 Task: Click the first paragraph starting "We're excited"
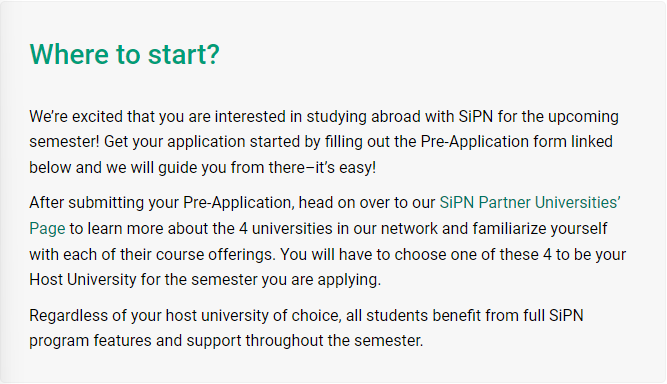324,142
